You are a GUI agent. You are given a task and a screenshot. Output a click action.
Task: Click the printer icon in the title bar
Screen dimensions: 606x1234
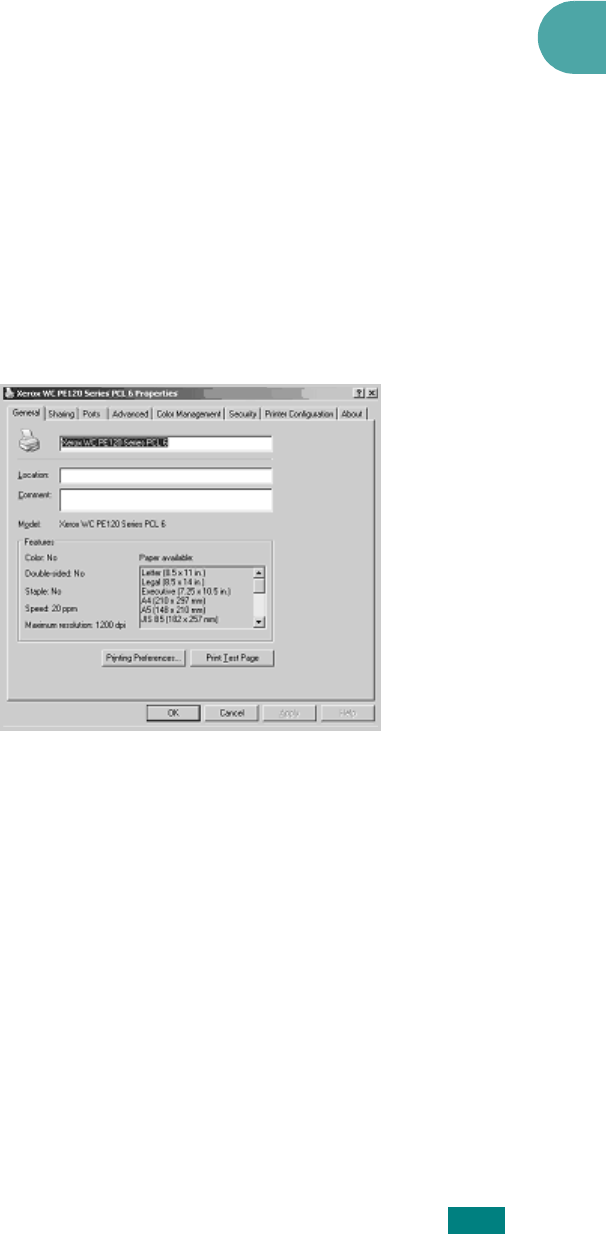pyautogui.click(x=10, y=395)
